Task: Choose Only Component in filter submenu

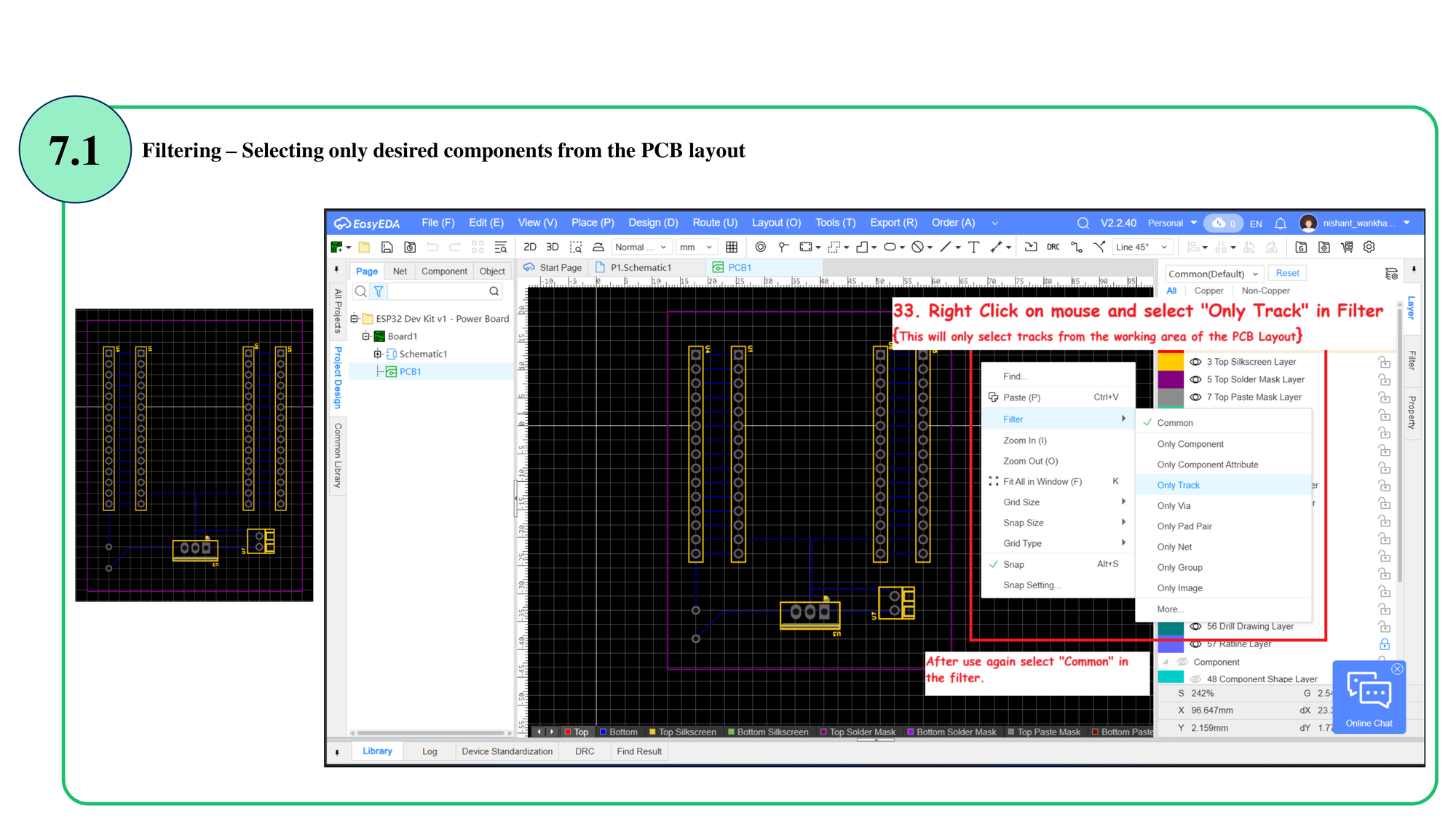Action: click(x=1224, y=444)
